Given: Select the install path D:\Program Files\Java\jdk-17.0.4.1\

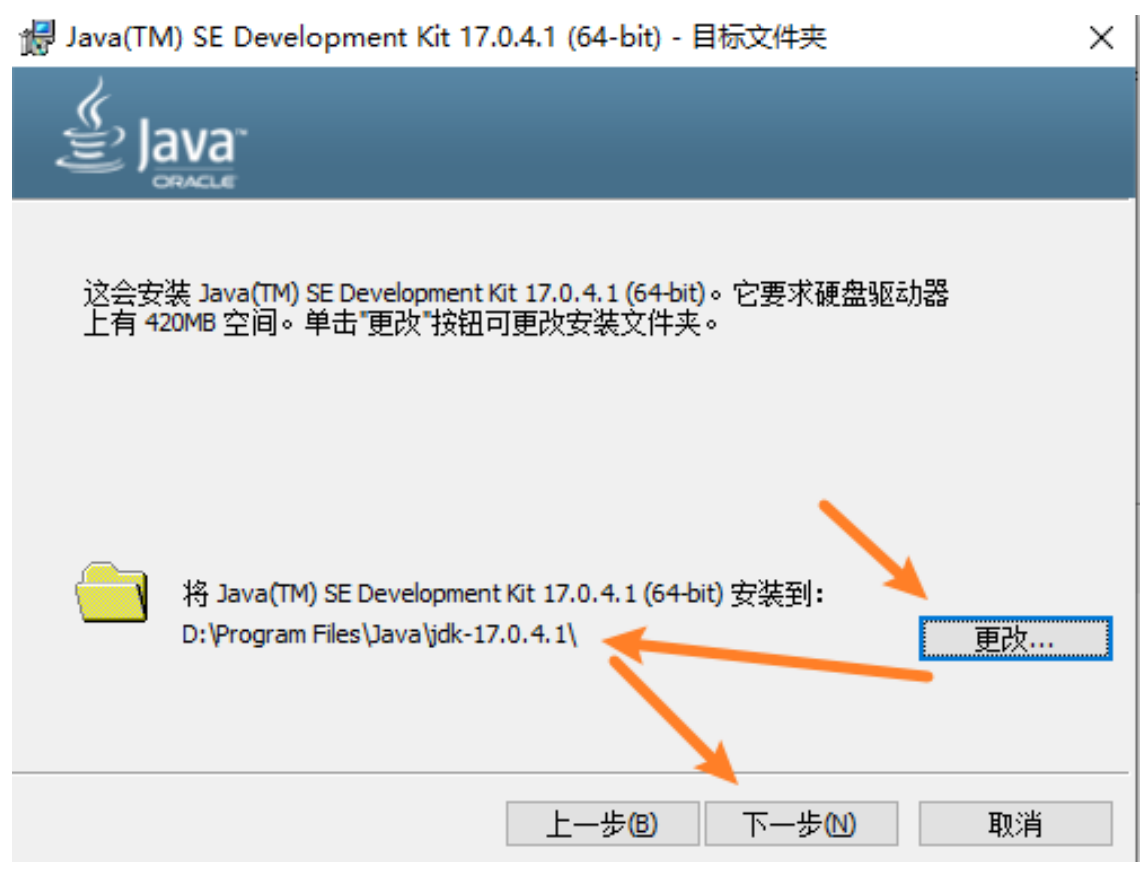Looking at the screenshot, I should (x=380, y=634).
